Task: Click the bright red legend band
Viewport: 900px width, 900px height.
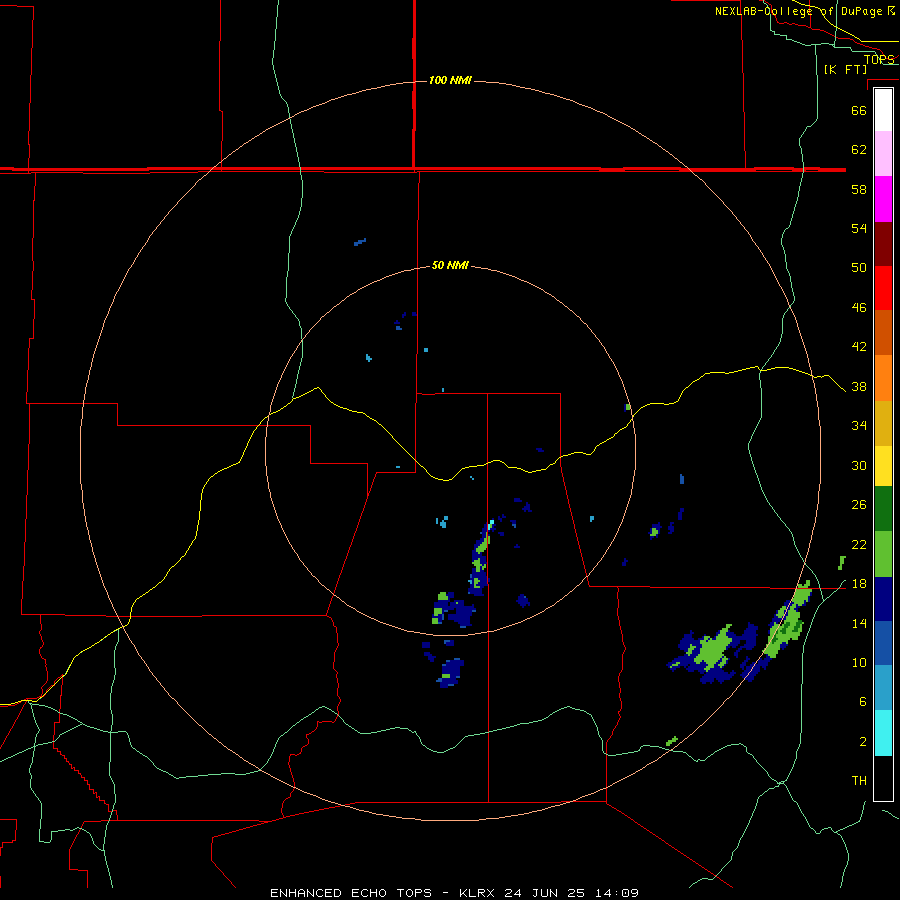Action: (883, 288)
